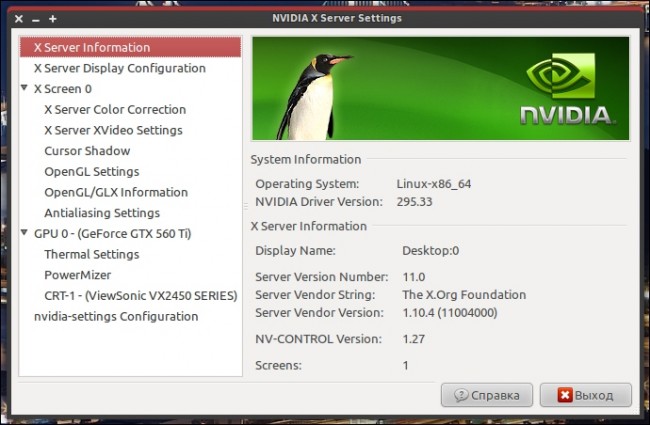
Task: Open X Server Display Configuration page
Action: click(119, 68)
